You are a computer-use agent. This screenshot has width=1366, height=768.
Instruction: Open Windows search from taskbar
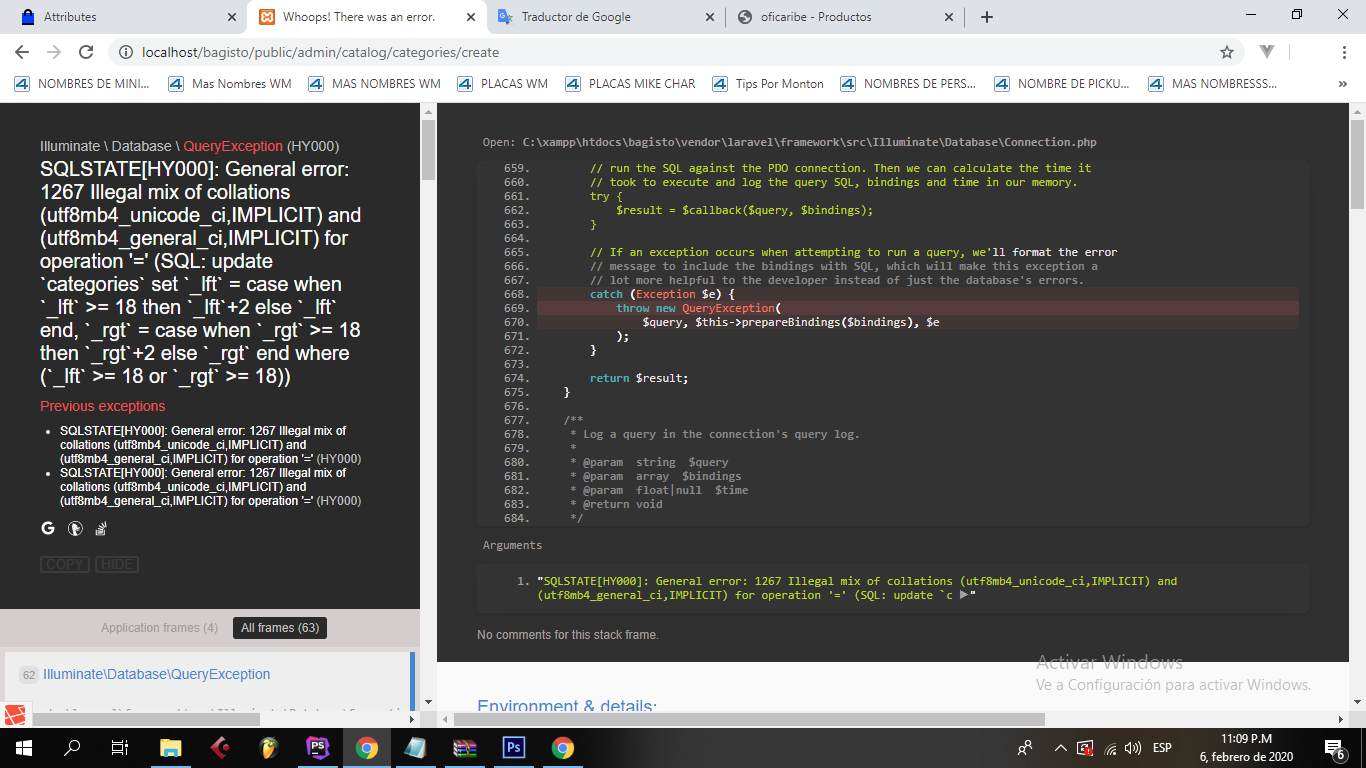(72, 747)
